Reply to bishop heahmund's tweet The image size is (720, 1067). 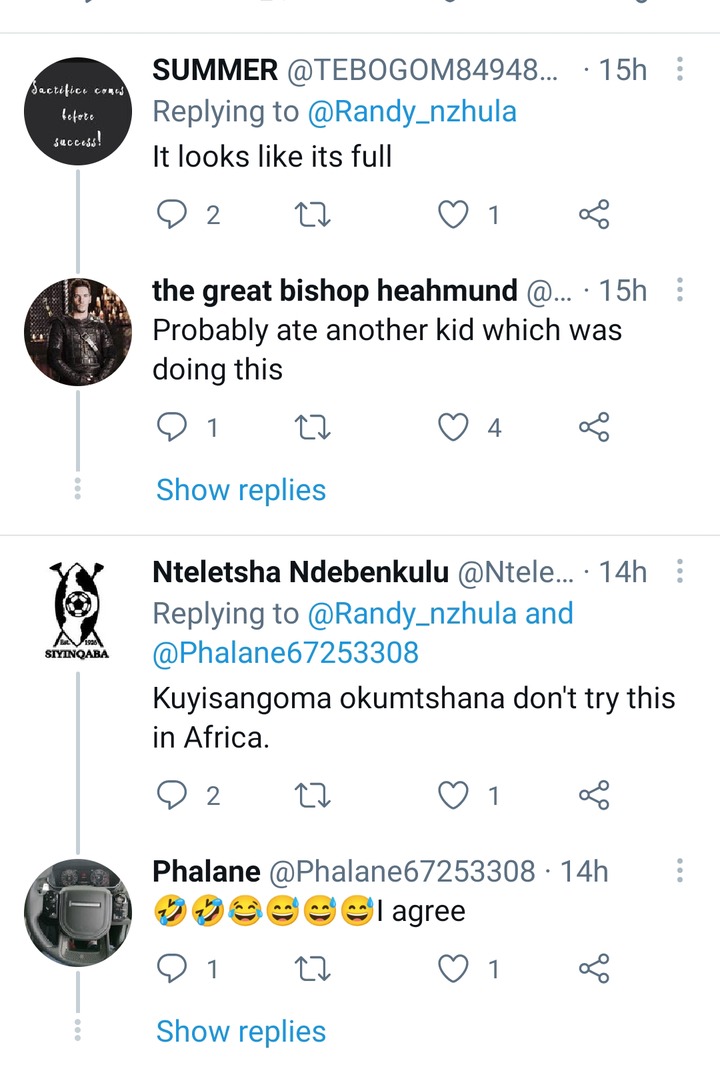[171, 427]
